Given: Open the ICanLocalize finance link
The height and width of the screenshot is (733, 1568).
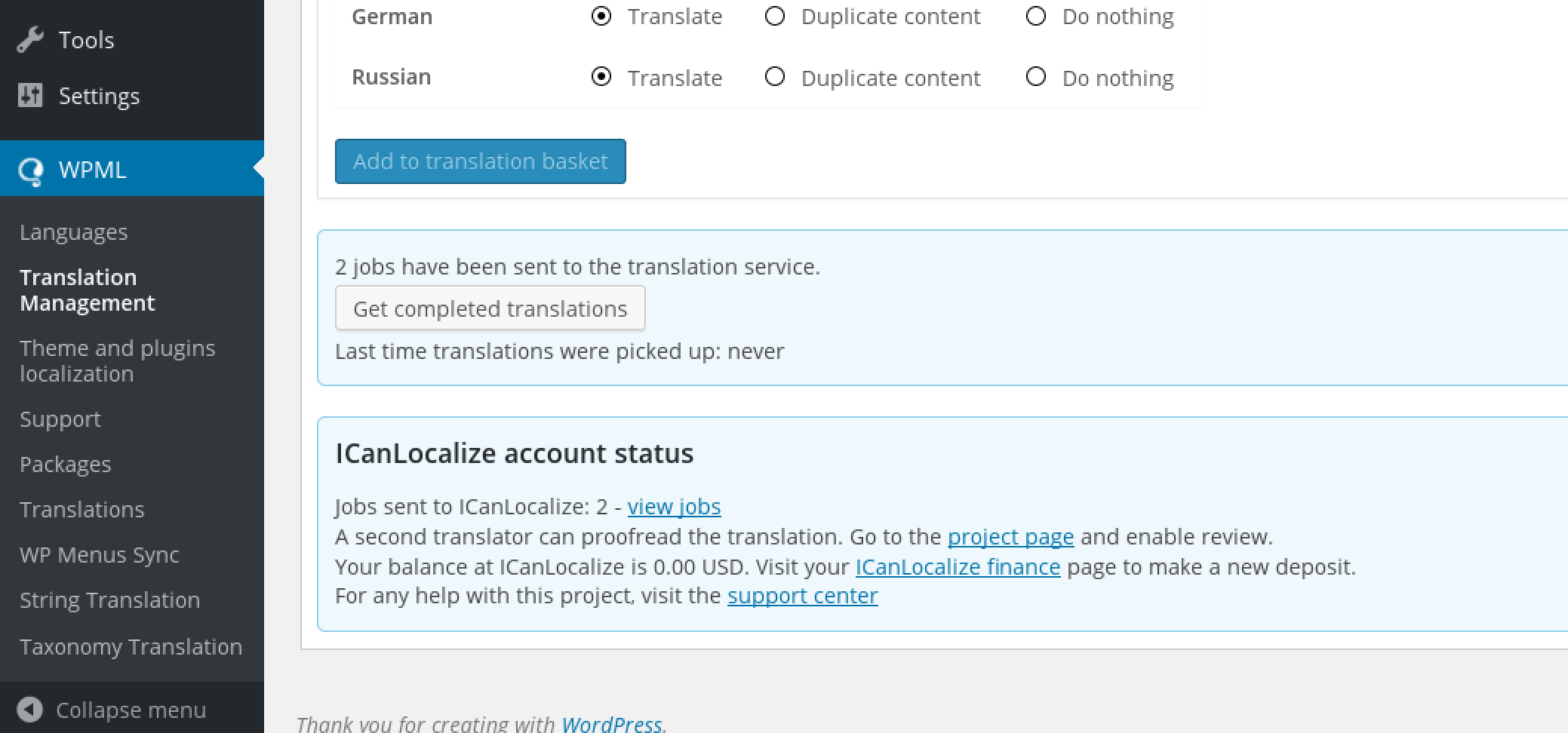Looking at the screenshot, I should [958, 567].
